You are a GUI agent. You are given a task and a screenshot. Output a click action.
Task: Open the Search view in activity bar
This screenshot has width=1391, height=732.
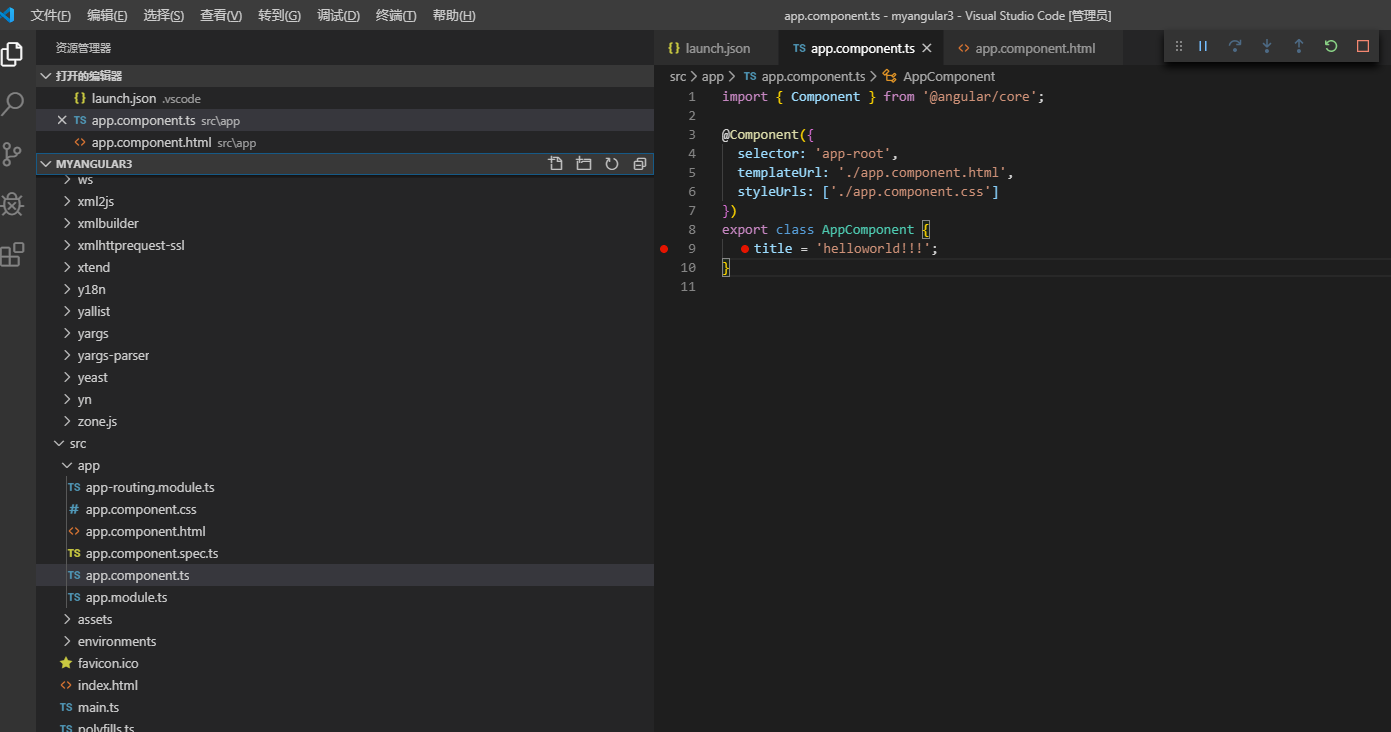(x=12, y=104)
